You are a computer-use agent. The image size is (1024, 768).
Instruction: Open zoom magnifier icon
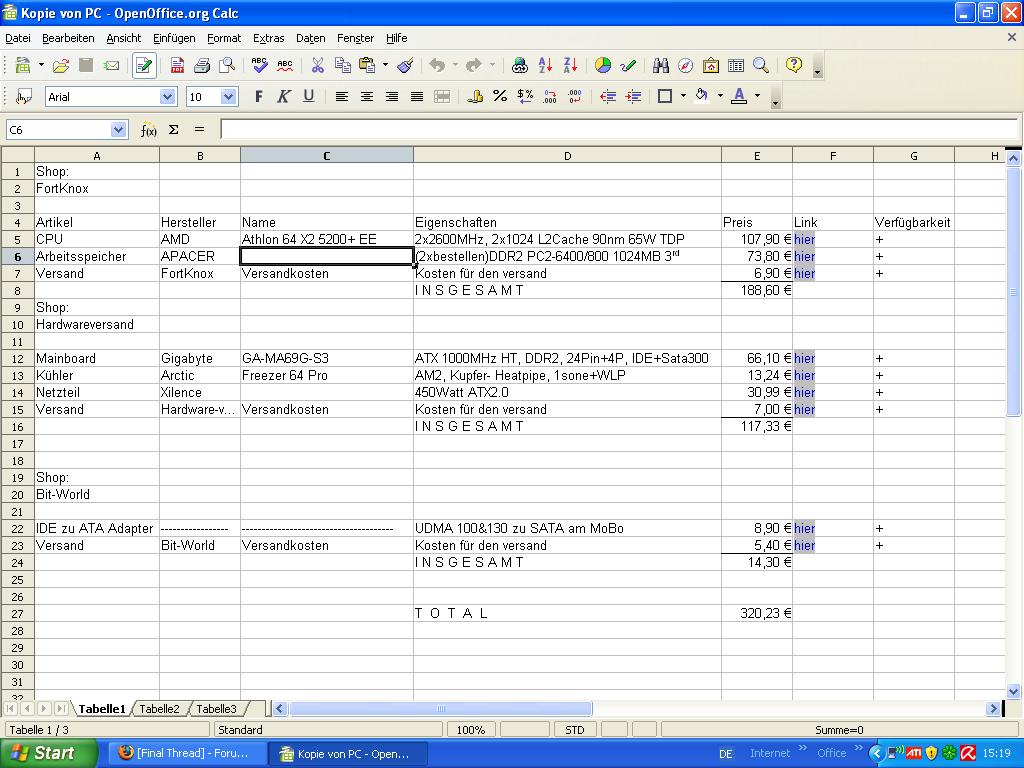pos(760,65)
